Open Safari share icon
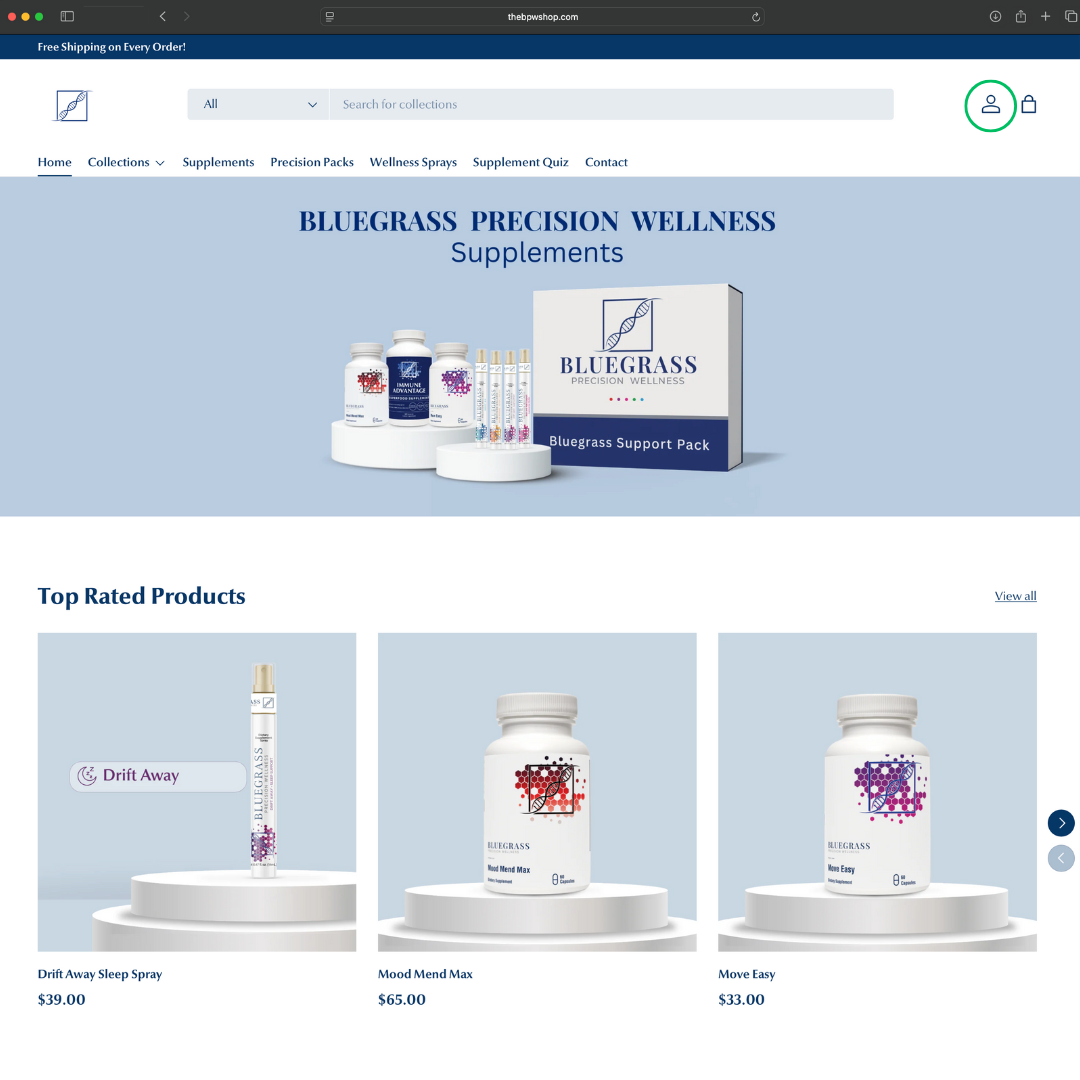Image resolution: width=1080 pixels, height=1080 pixels. [x=1020, y=17]
